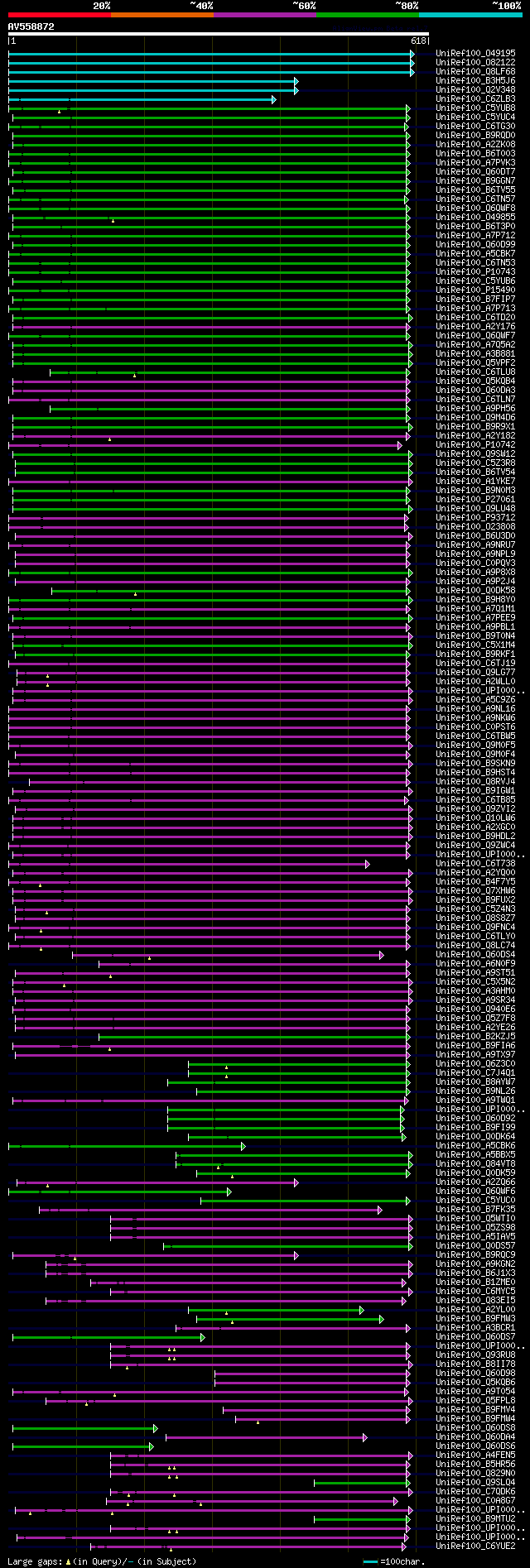Click the label UniRef100_A9PH56

coord(476,408)
